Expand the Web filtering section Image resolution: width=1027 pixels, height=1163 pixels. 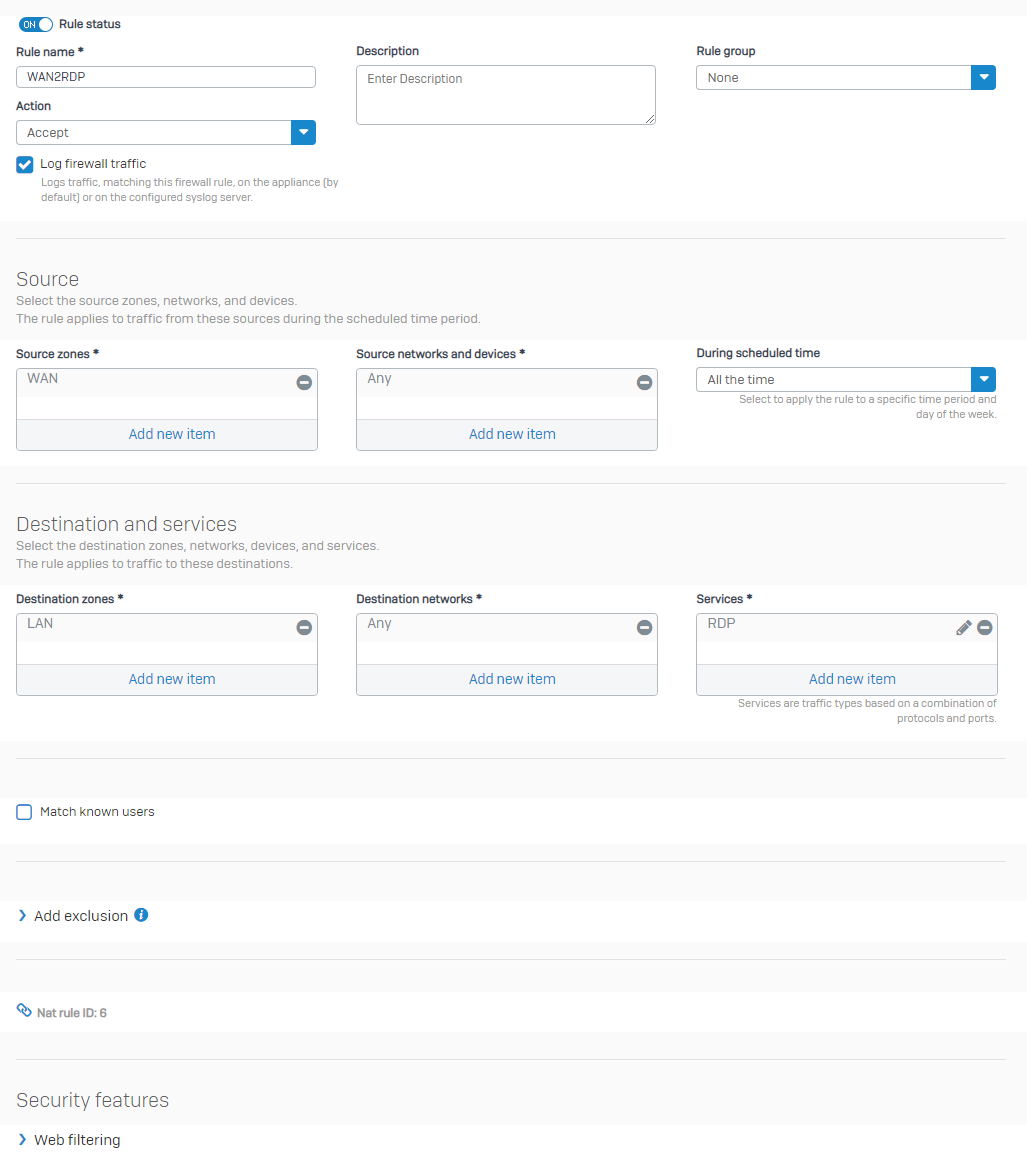click(x=69, y=1140)
